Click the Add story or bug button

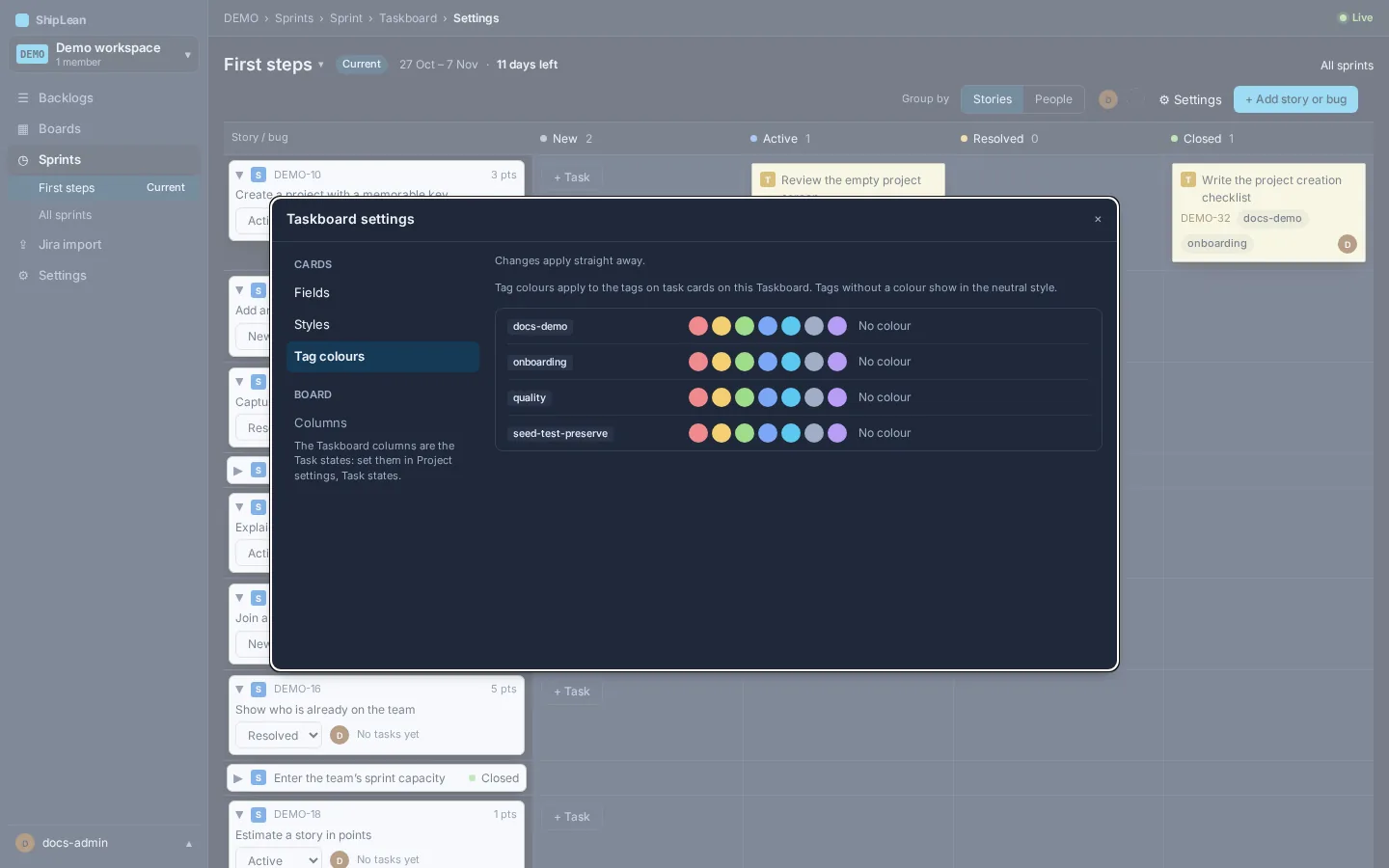click(1295, 99)
